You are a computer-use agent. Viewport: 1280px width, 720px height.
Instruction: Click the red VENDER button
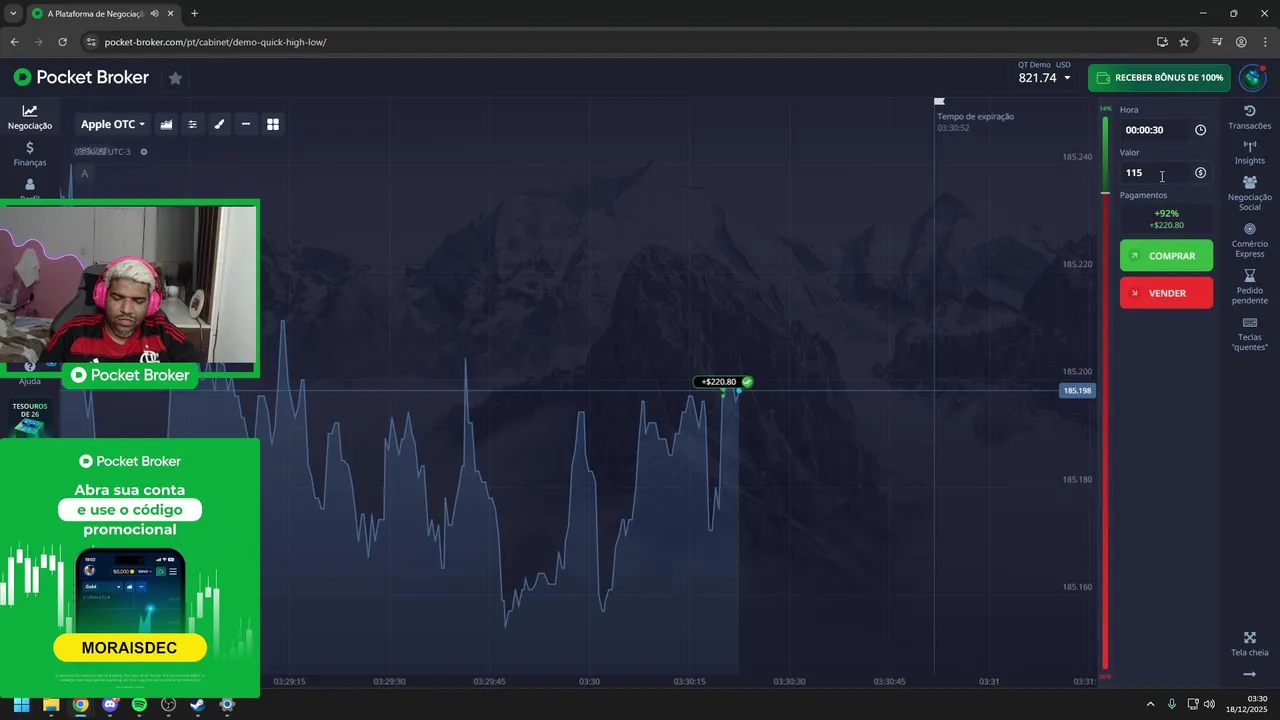[1166, 293]
